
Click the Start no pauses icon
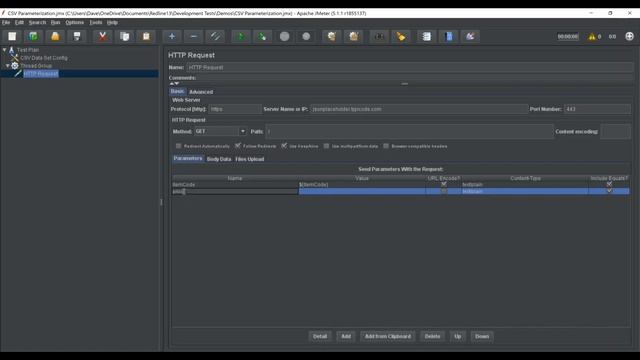pyautogui.click(x=262, y=36)
